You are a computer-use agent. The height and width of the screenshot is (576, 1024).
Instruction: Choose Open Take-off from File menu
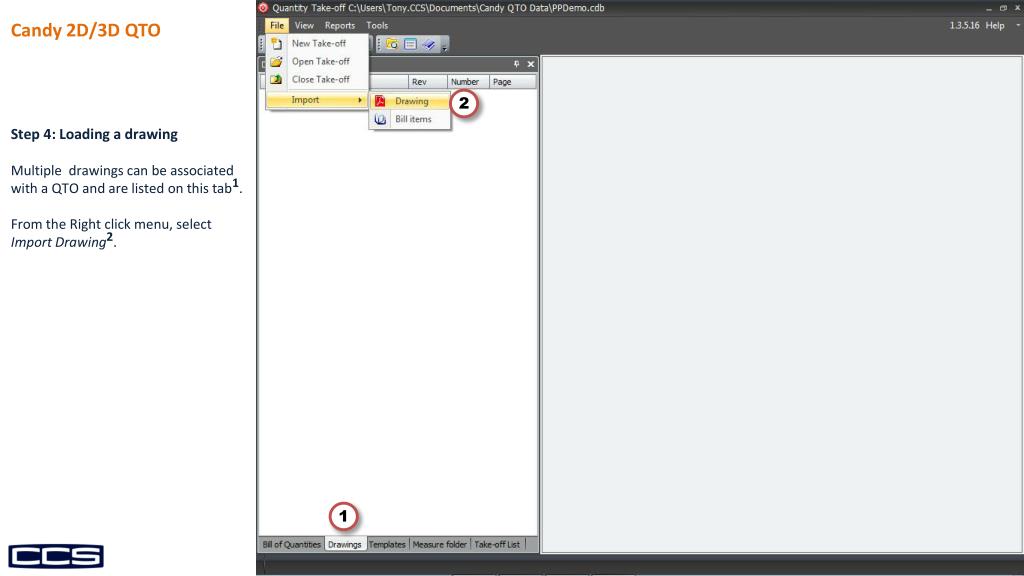click(x=317, y=61)
